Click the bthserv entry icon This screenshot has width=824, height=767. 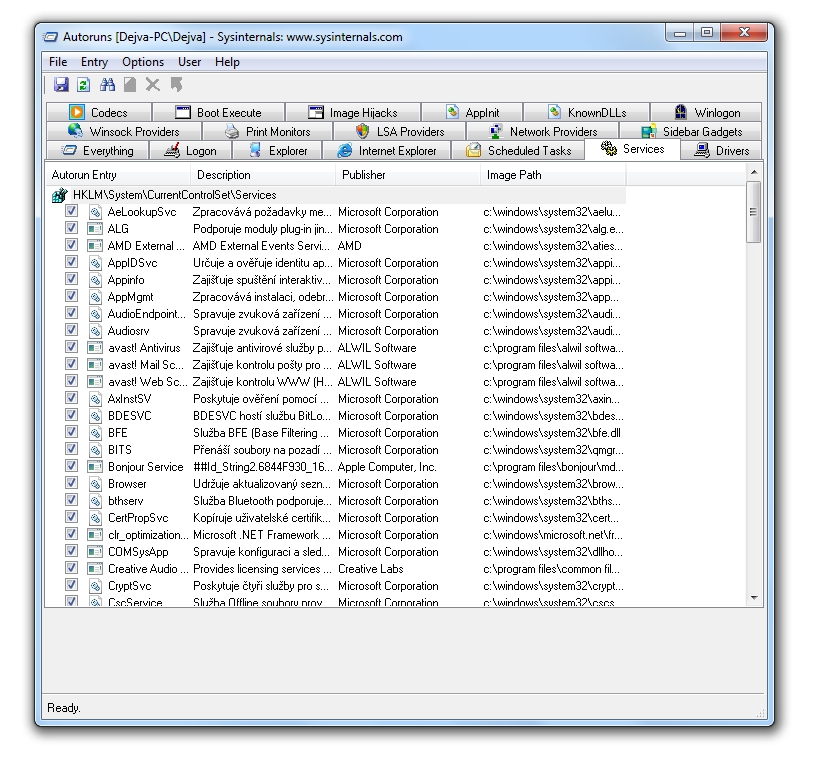tap(95, 501)
